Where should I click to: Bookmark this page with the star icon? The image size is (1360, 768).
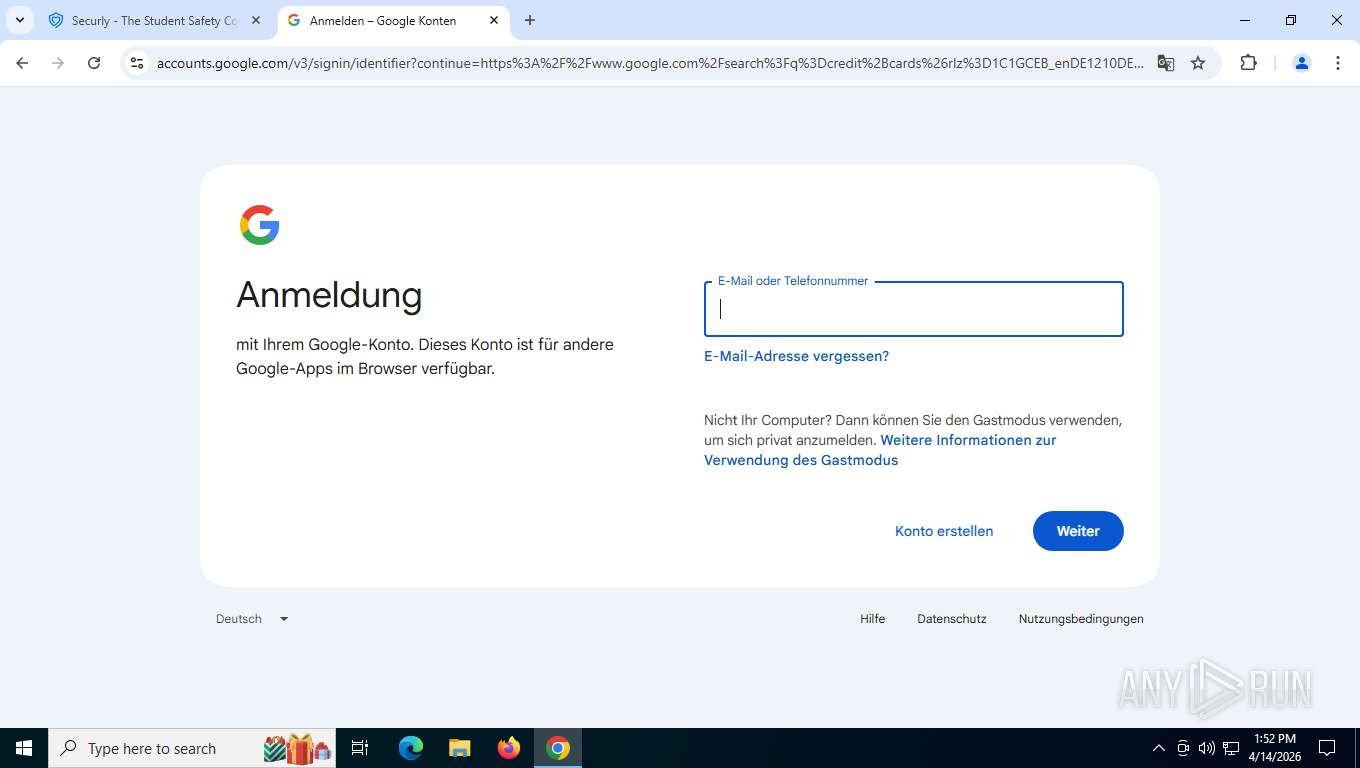1198,63
